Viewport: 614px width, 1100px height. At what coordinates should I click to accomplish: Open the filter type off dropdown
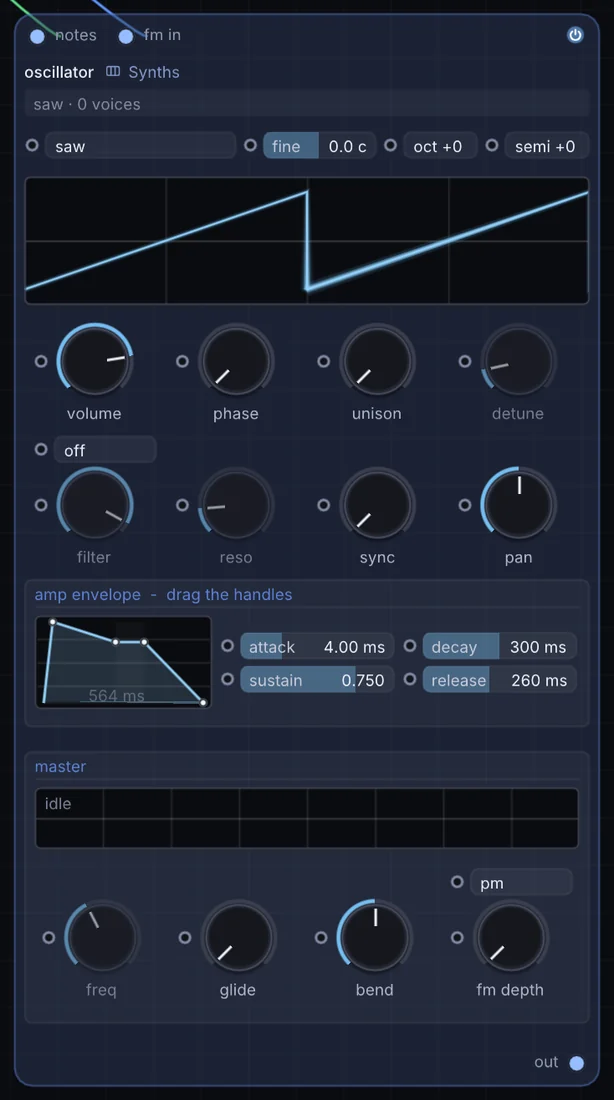pyautogui.click(x=105, y=450)
